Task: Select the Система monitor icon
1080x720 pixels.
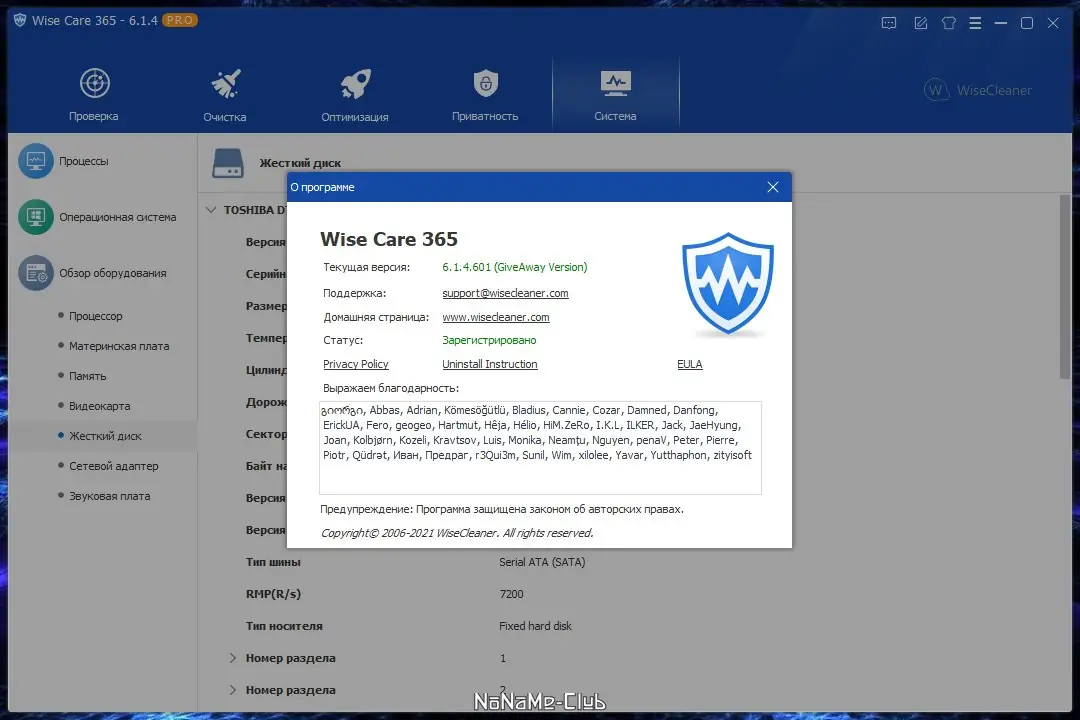Action: coord(615,83)
